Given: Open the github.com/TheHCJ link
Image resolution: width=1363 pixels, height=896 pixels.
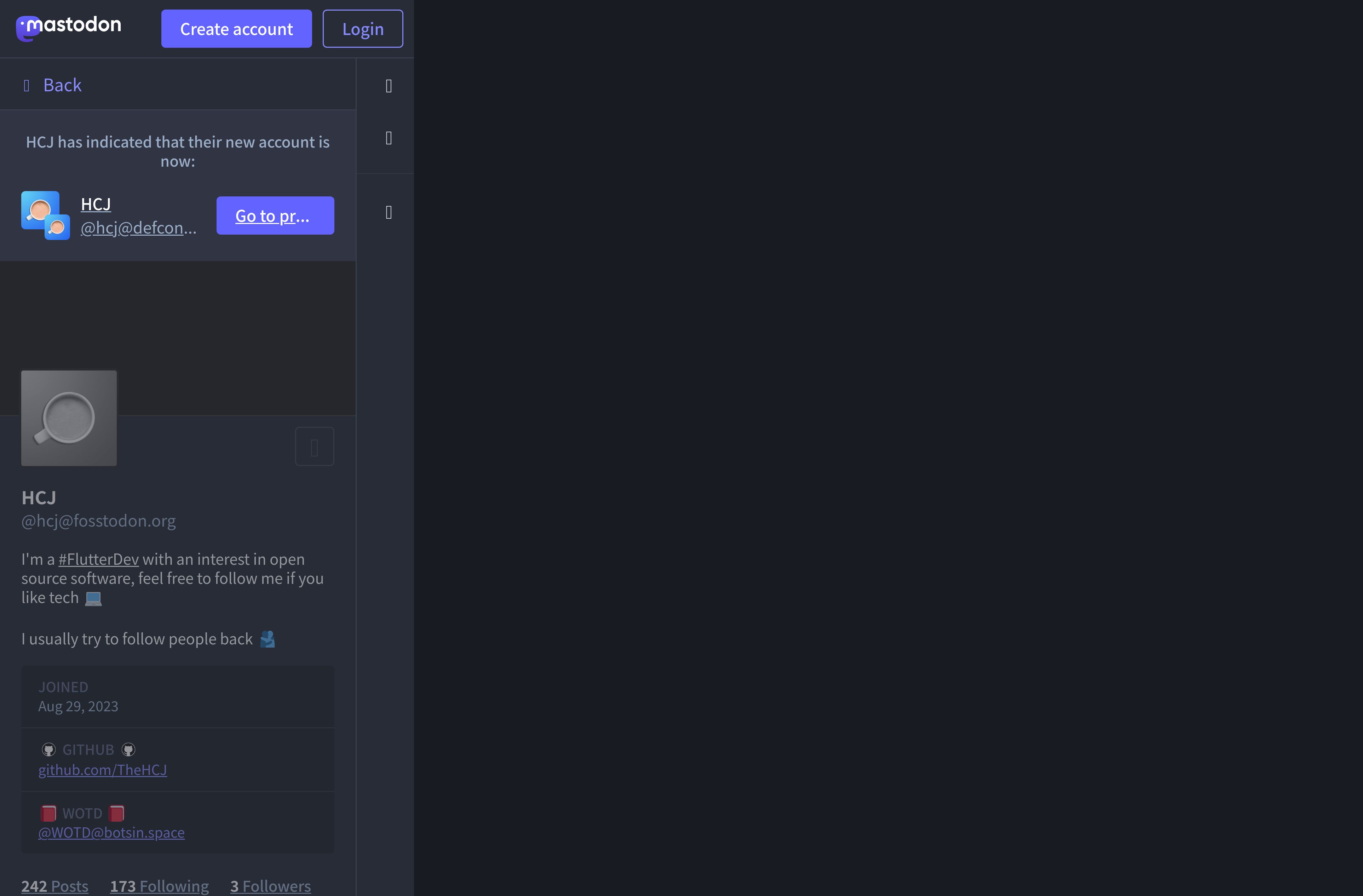Looking at the screenshot, I should click(x=103, y=770).
